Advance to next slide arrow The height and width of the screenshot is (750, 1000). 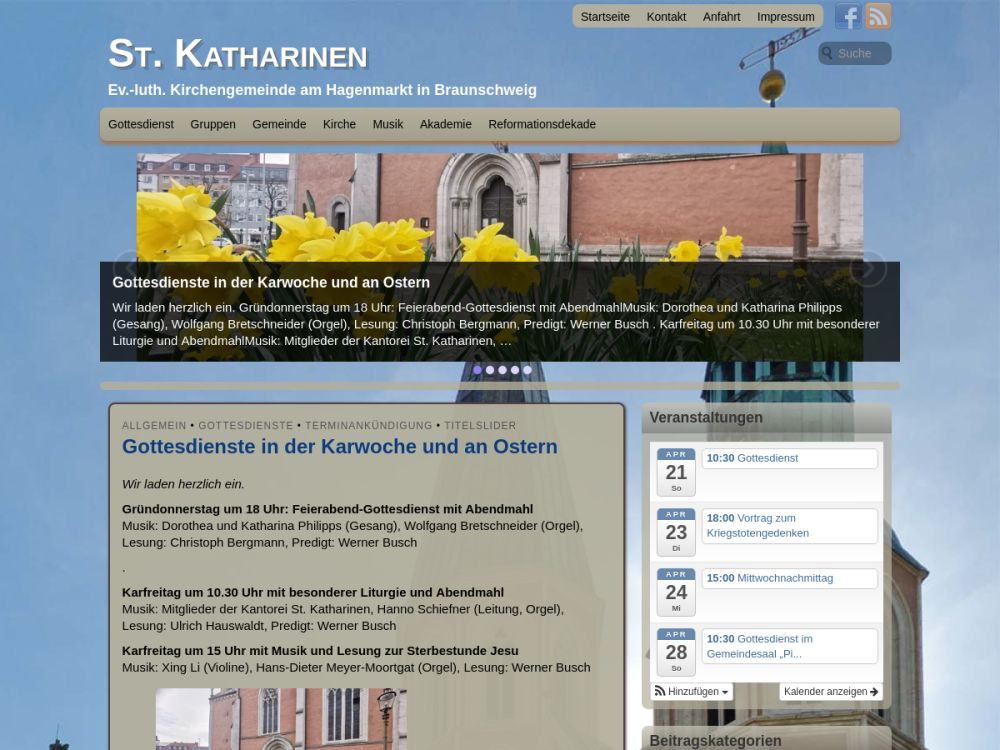pos(868,268)
